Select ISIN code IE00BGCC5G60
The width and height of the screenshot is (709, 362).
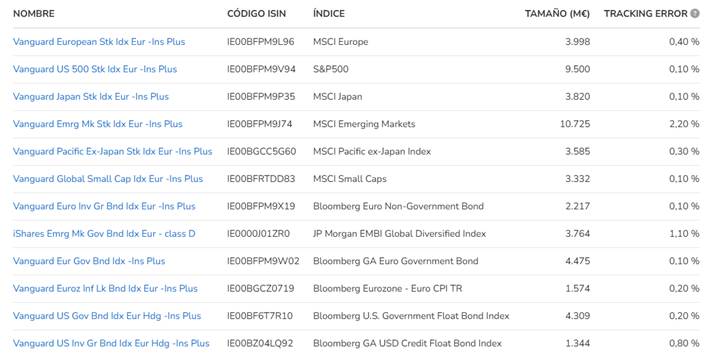click(x=262, y=151)
